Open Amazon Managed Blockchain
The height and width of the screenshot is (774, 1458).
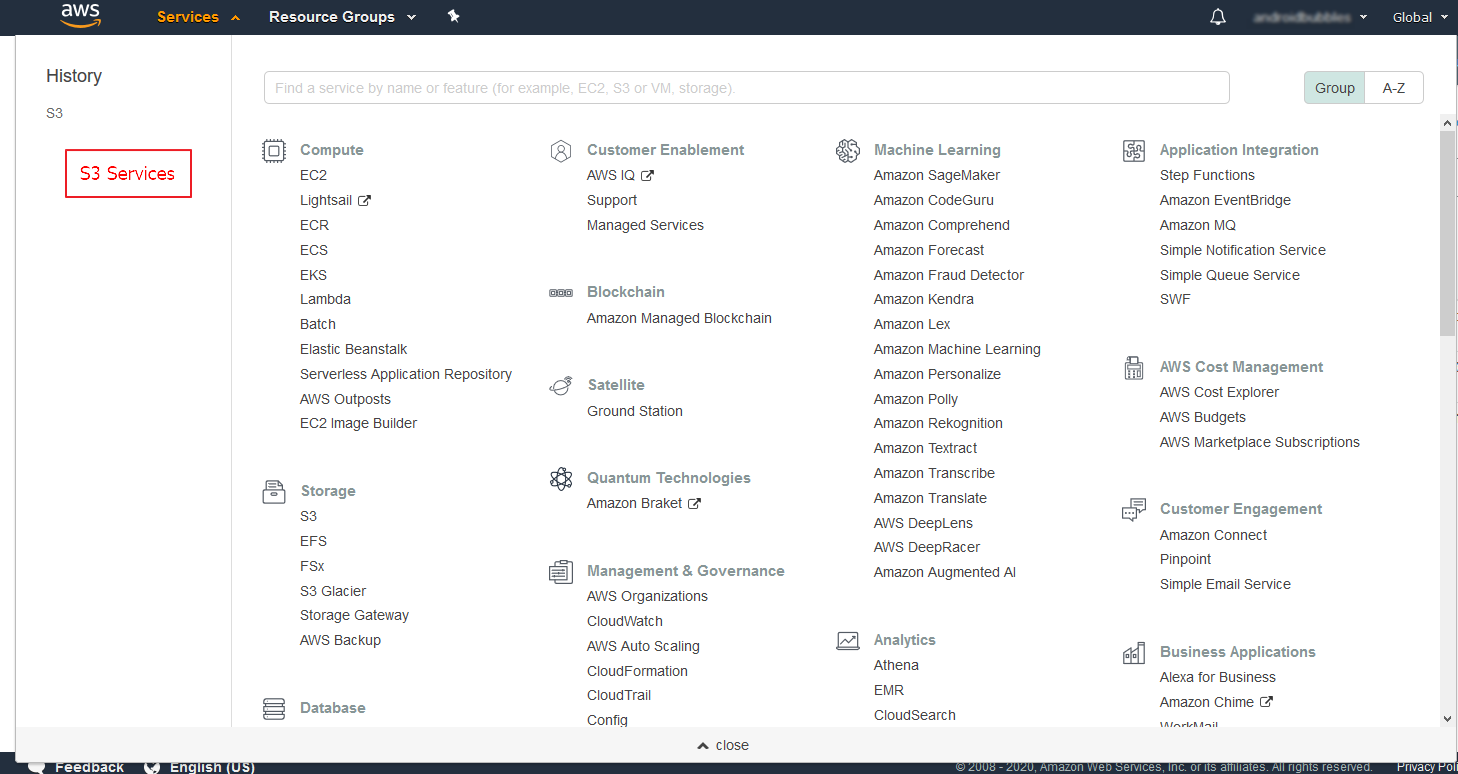coord(679,318)
